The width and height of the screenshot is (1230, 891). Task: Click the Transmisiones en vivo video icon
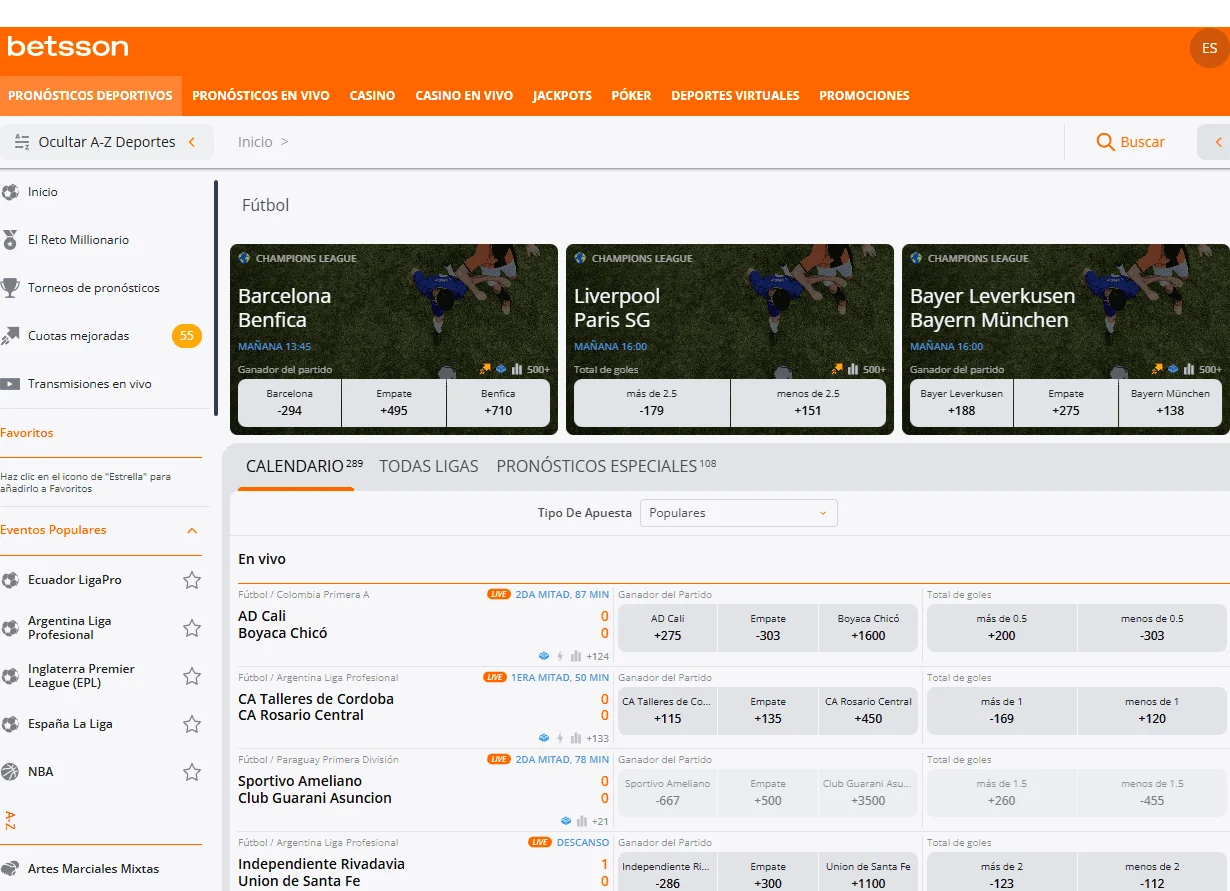tap(10, 384)
